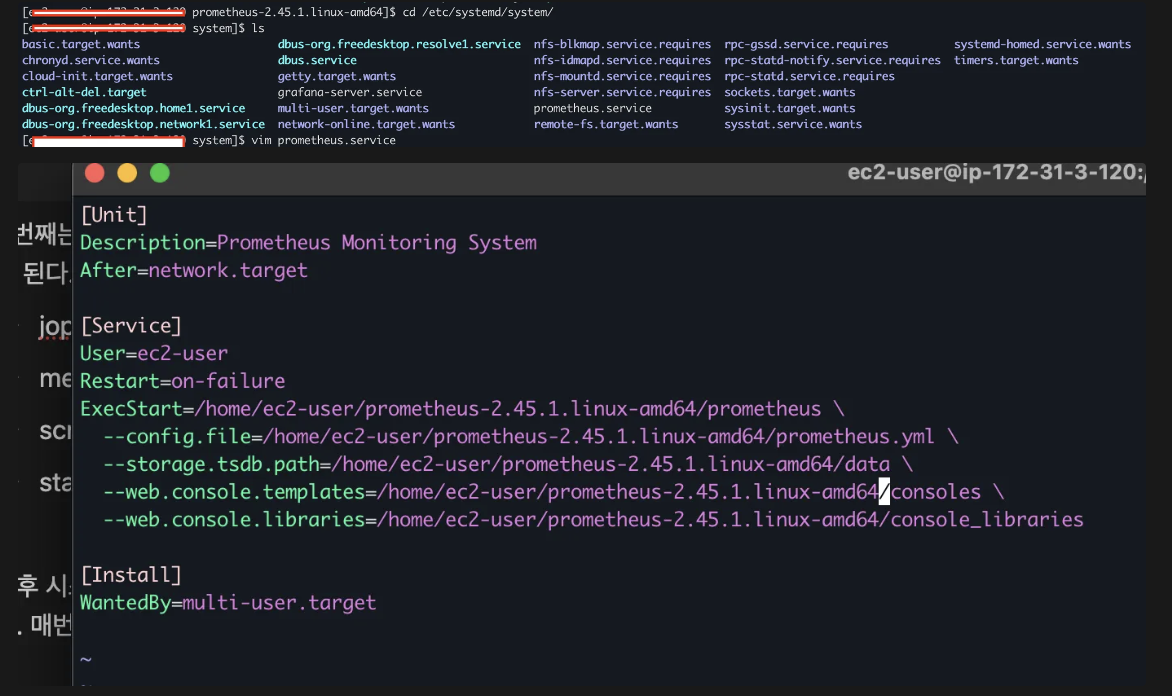Click the red close window button

pyautogui.click(x=95, y=173)
